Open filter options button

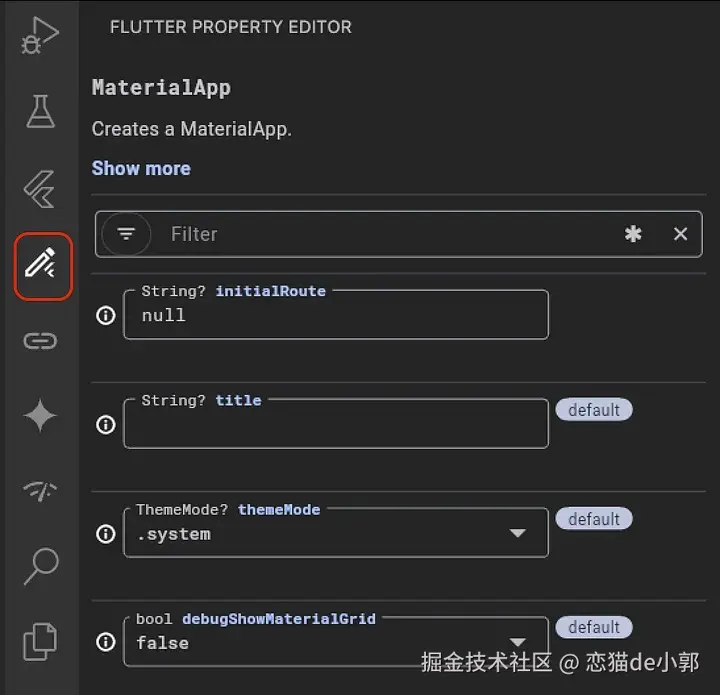point(126,234)
